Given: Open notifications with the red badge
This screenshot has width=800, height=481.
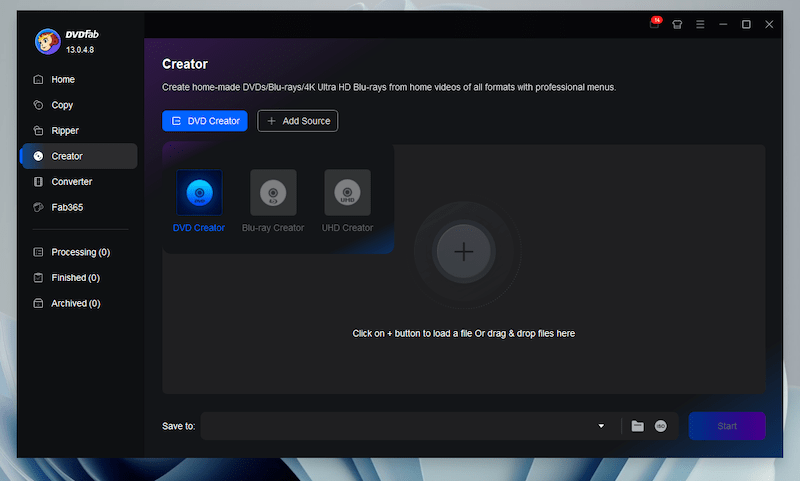Looking at the screenshot, I should (655, 24).
